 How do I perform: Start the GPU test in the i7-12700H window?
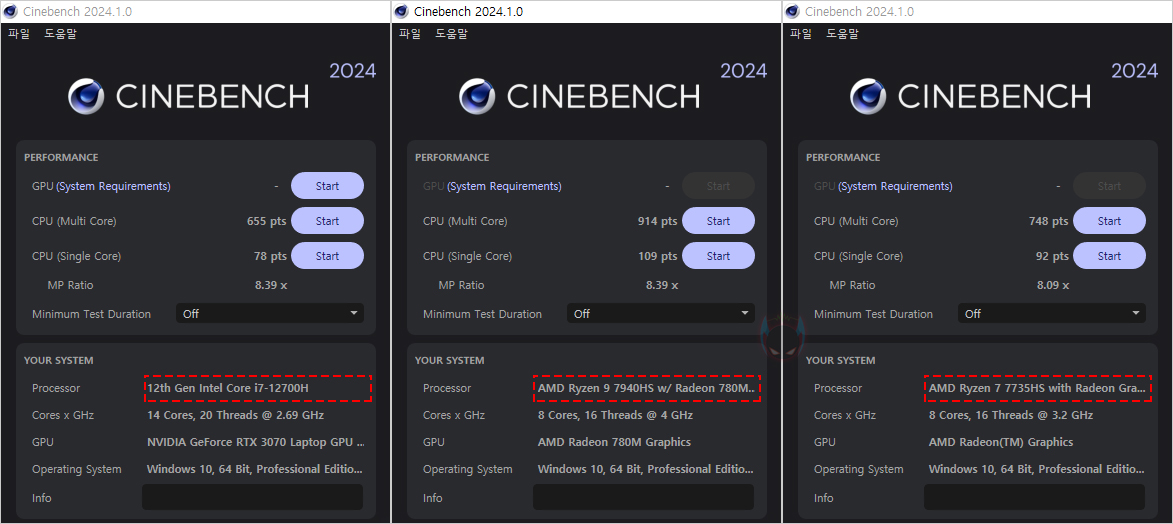327,186
